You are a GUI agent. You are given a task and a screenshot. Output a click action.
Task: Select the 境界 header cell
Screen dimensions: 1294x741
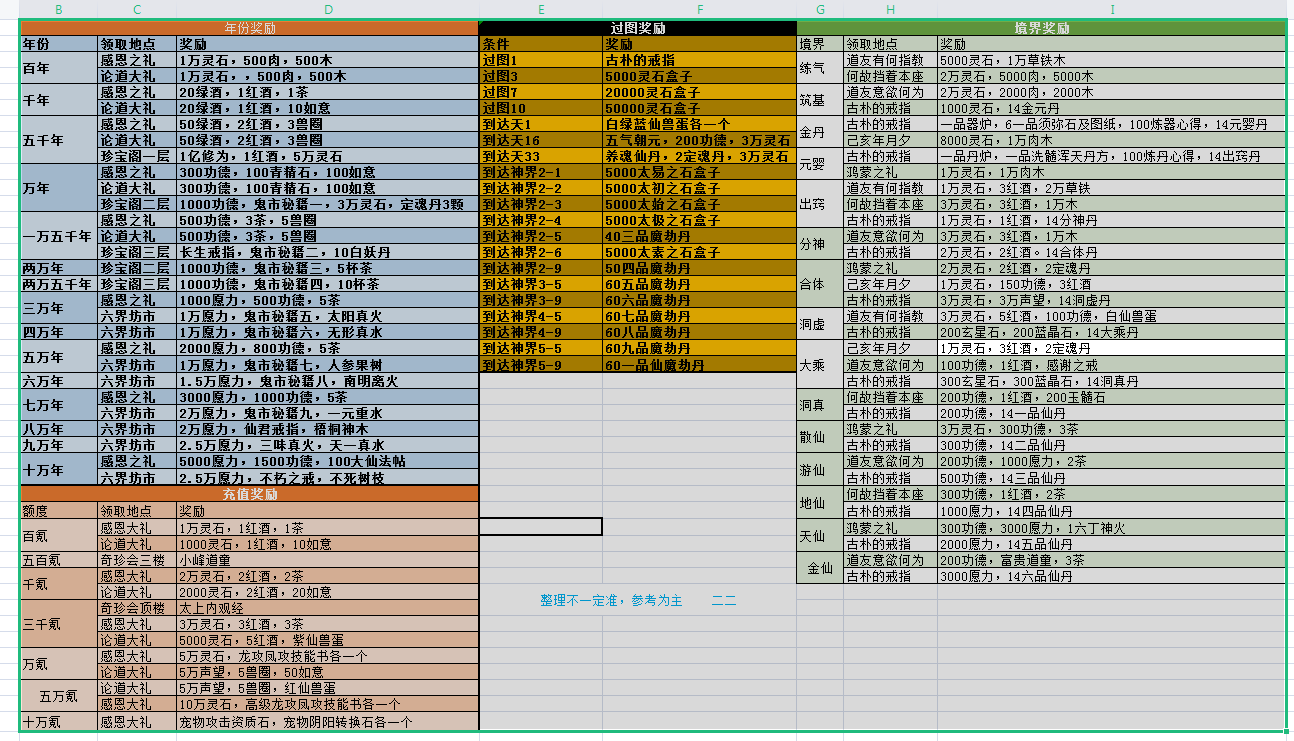(820, 44)
